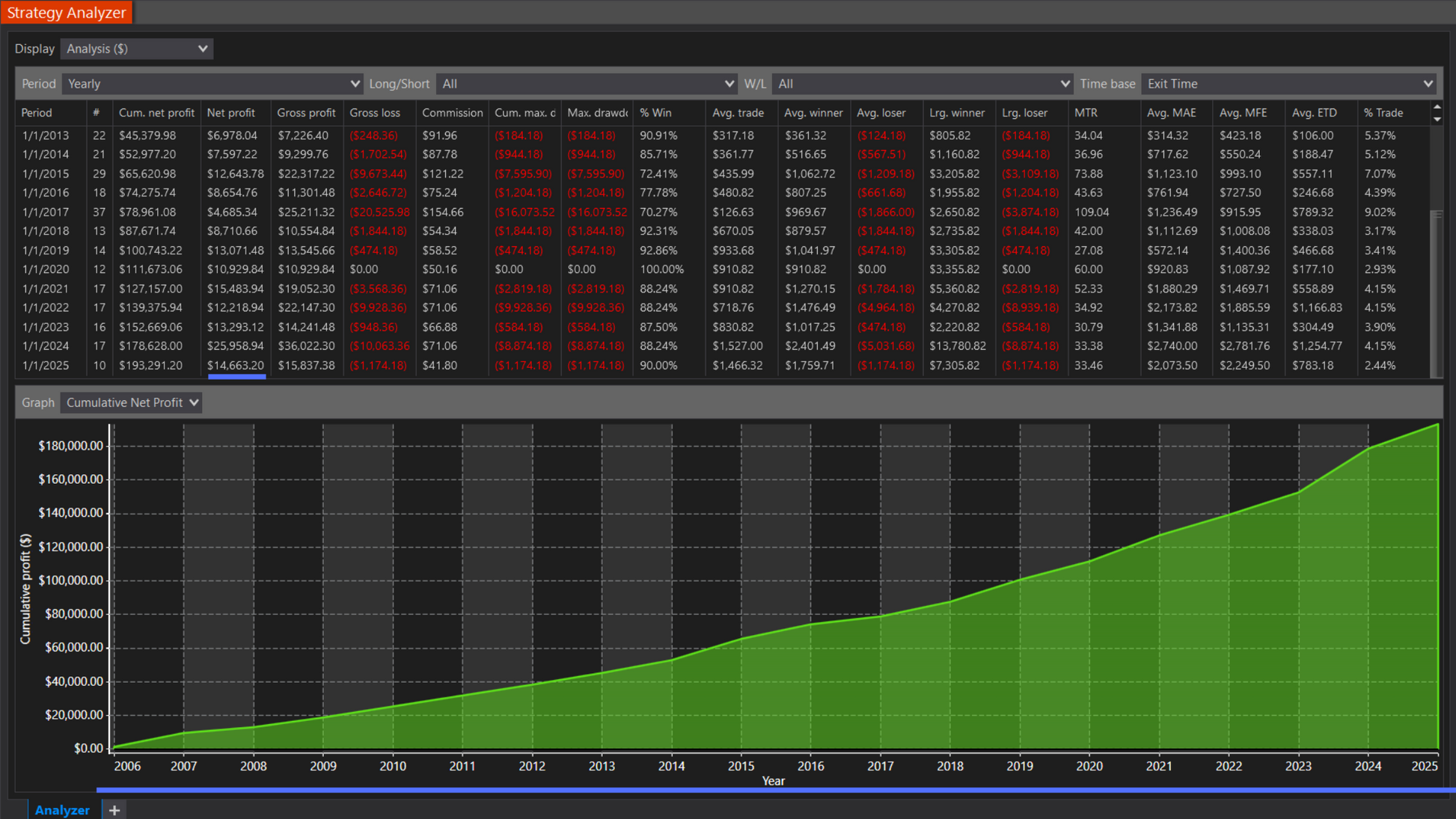1456x819 pixels.
Task: Switch to the Analyzer tab
Action: point(62,810)
